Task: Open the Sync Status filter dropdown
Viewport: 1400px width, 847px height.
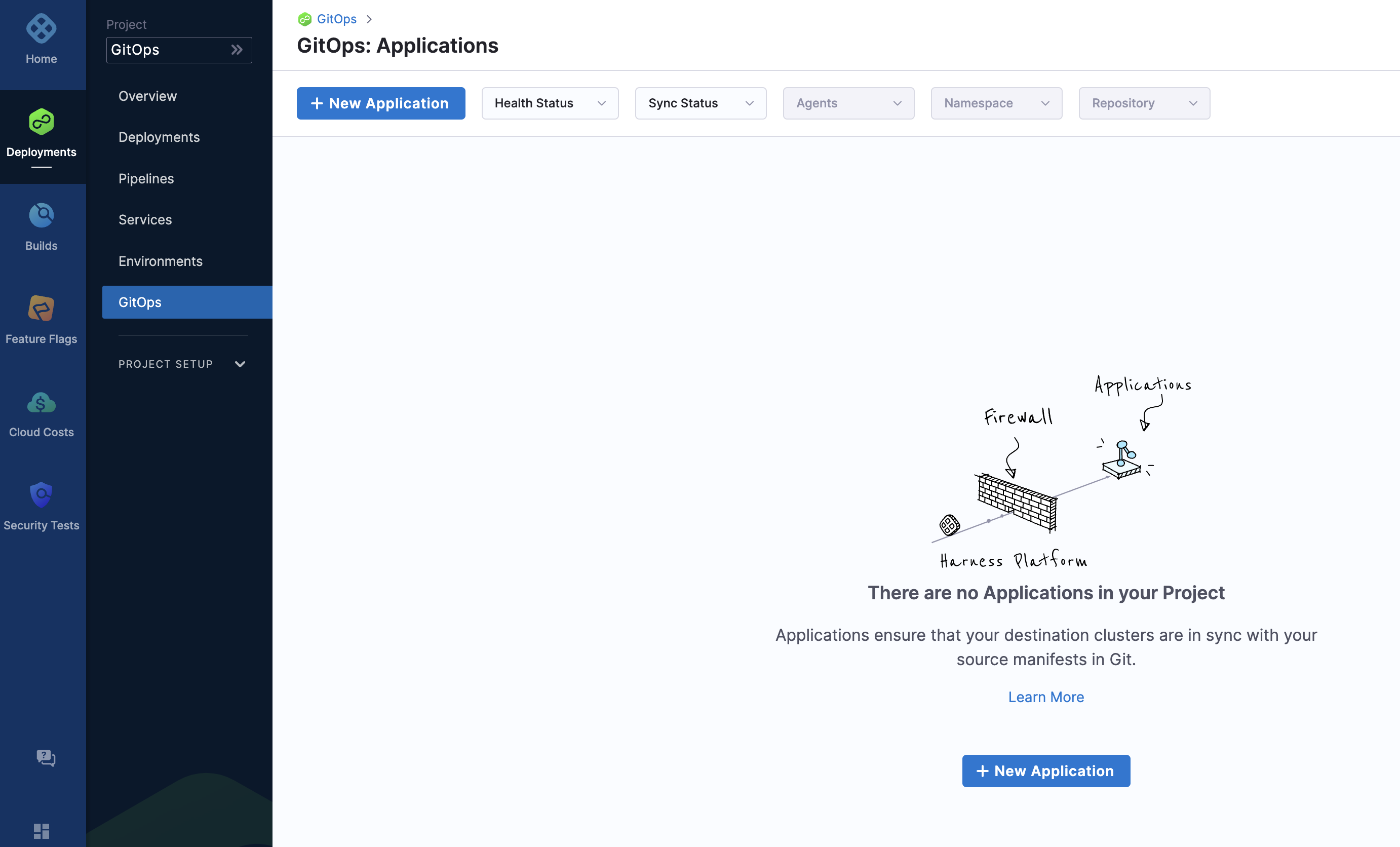Action: 700,103
